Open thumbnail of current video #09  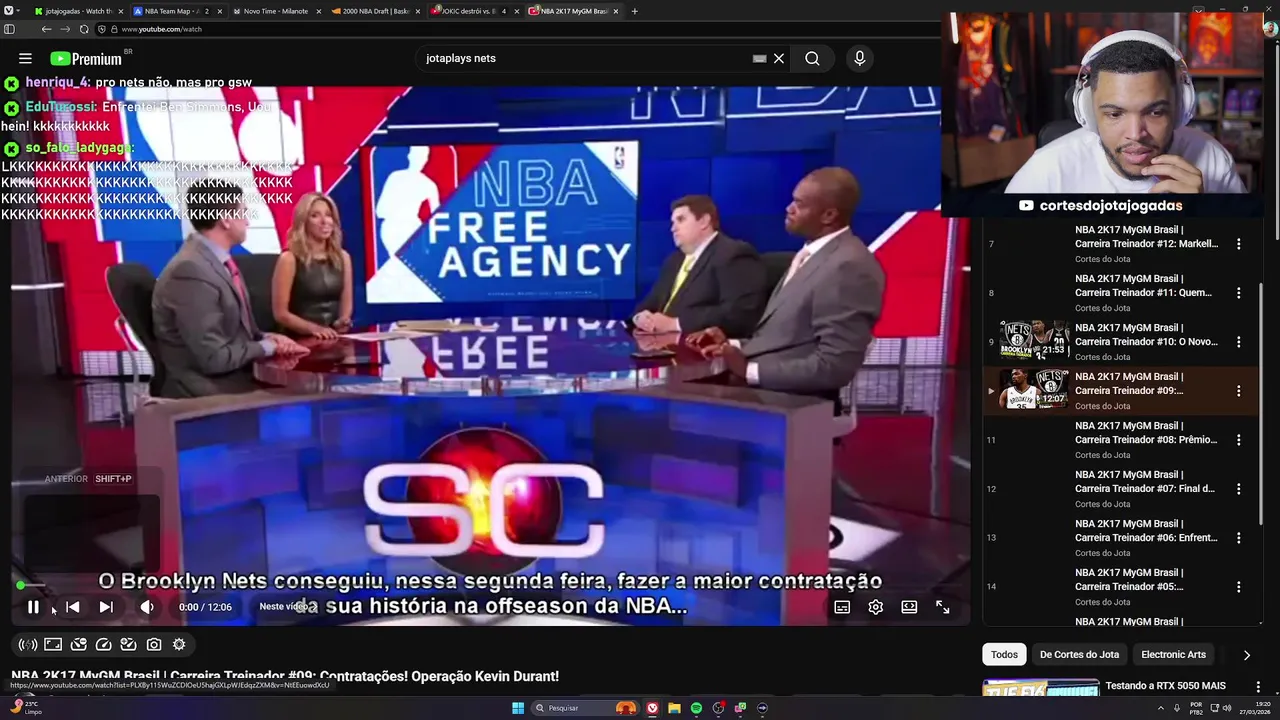pyautogui.click(x=1034, y=390)
